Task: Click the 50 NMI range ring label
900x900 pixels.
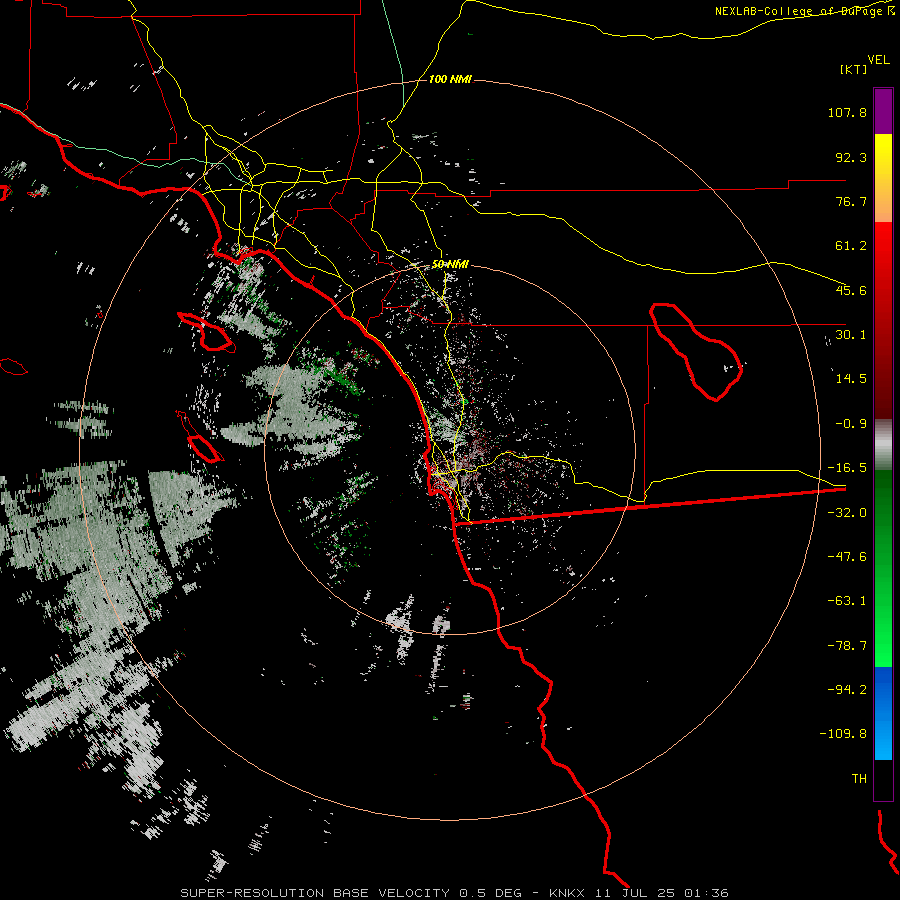Action: [x=451, y=264]
